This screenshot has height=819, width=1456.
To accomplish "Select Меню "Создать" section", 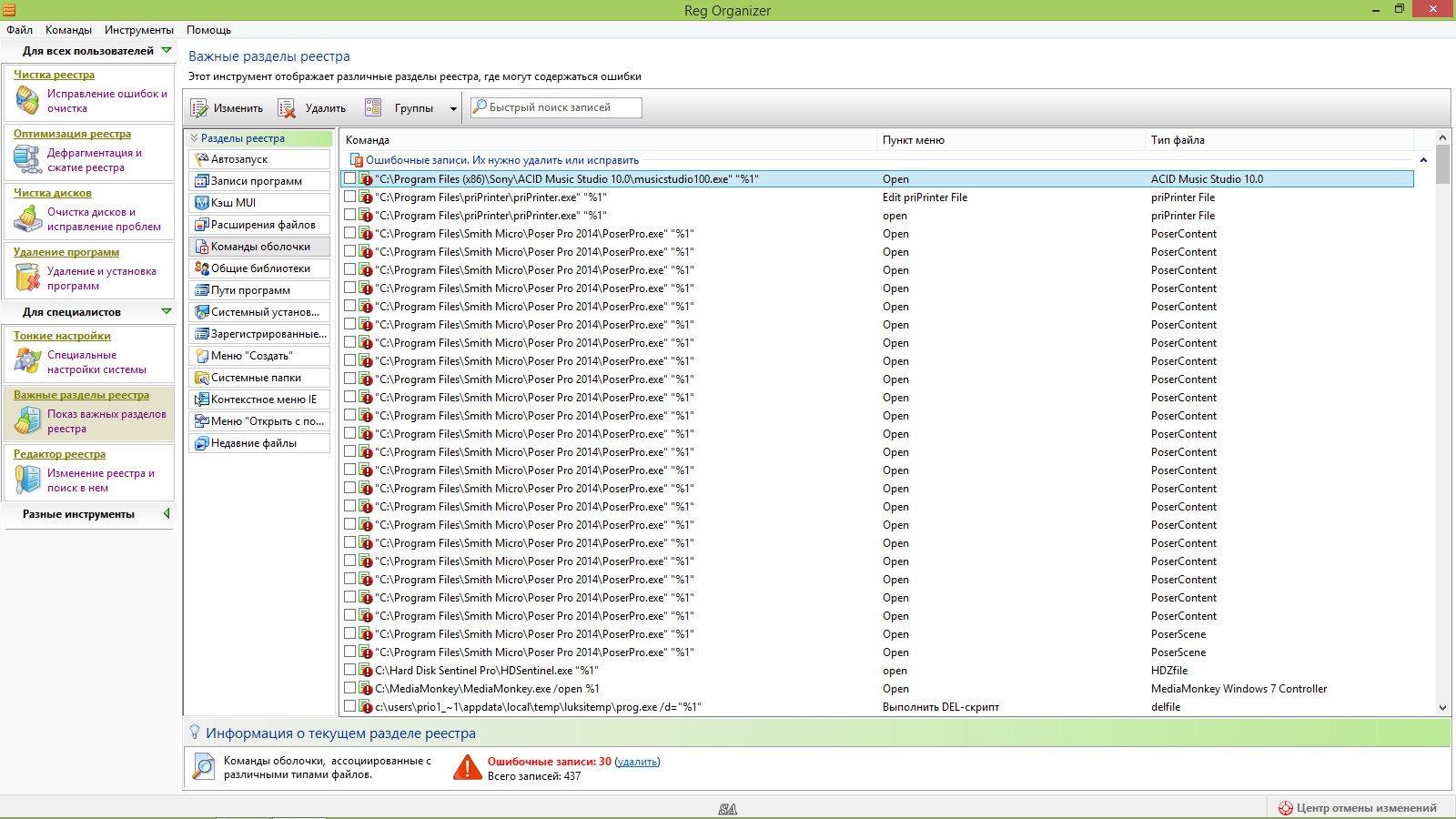I will pos(259,356).
